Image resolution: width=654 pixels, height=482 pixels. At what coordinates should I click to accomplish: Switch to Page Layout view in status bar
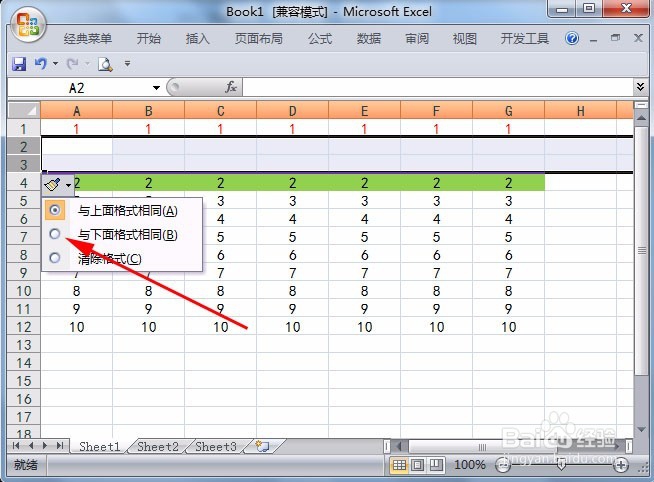coord(418,464)
